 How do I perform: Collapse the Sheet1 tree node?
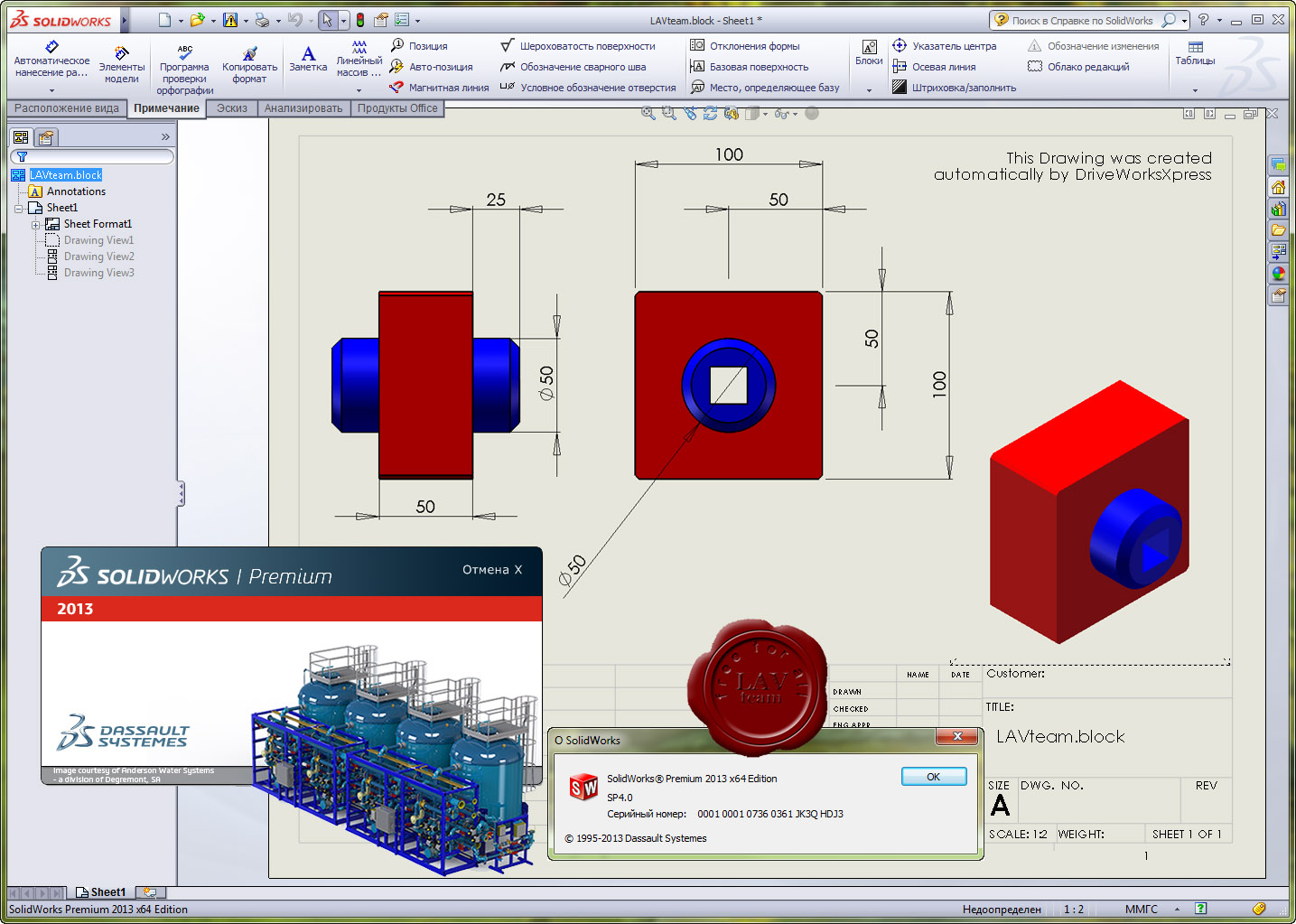click(18, 208)
